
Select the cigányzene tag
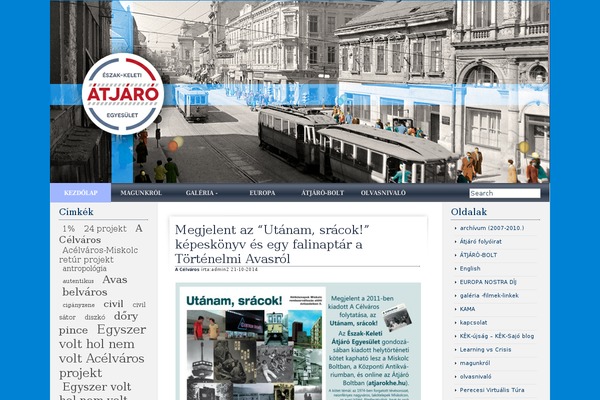(78, 305)
